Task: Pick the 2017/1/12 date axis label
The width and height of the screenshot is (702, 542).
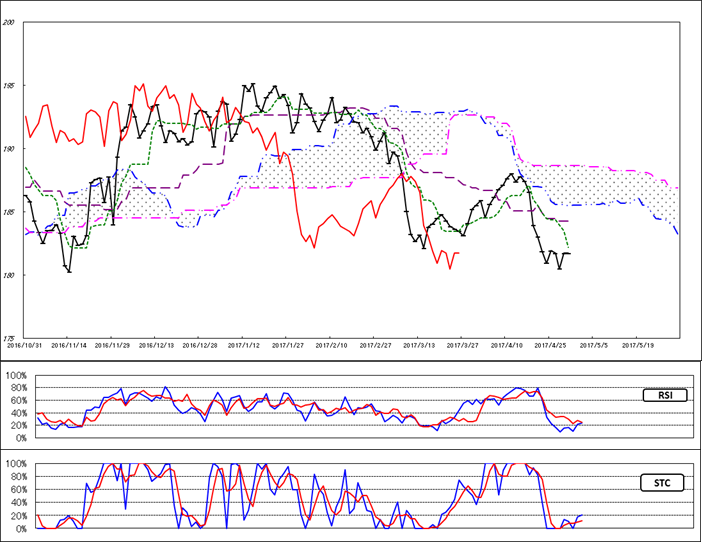Action: tap(245, 344)
